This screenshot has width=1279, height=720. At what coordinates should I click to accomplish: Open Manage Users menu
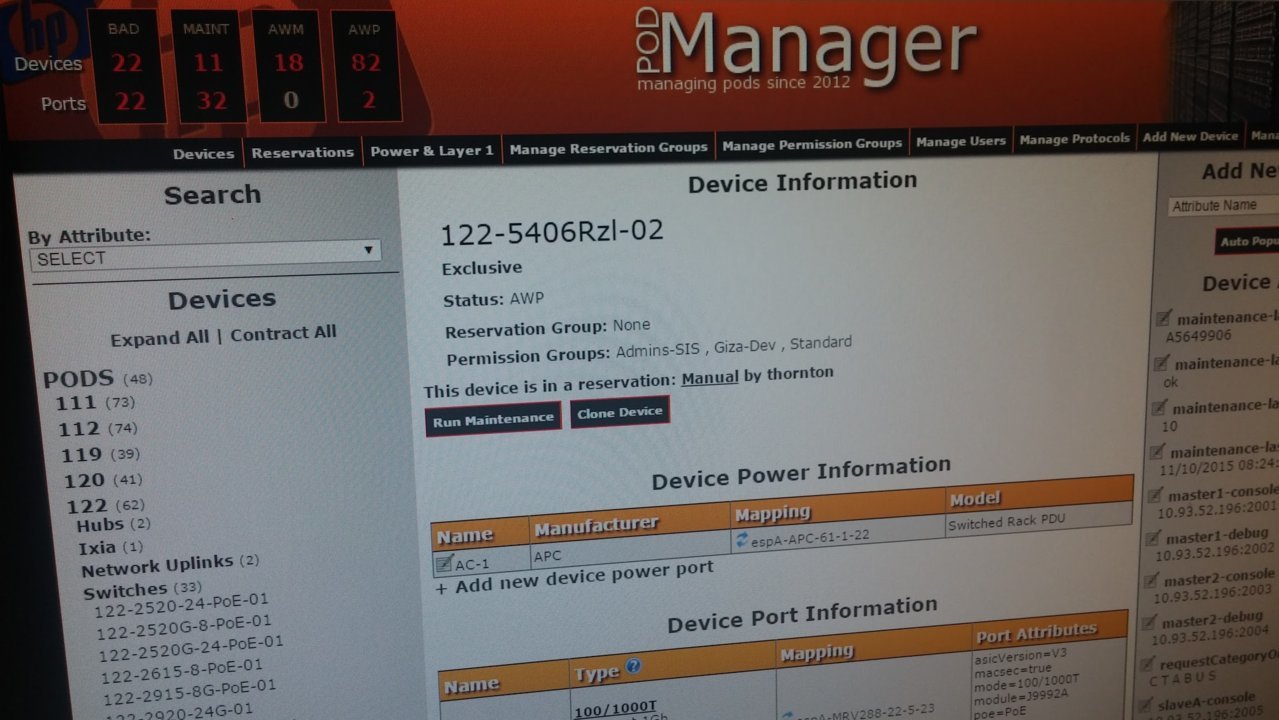(x=961, y=141)
